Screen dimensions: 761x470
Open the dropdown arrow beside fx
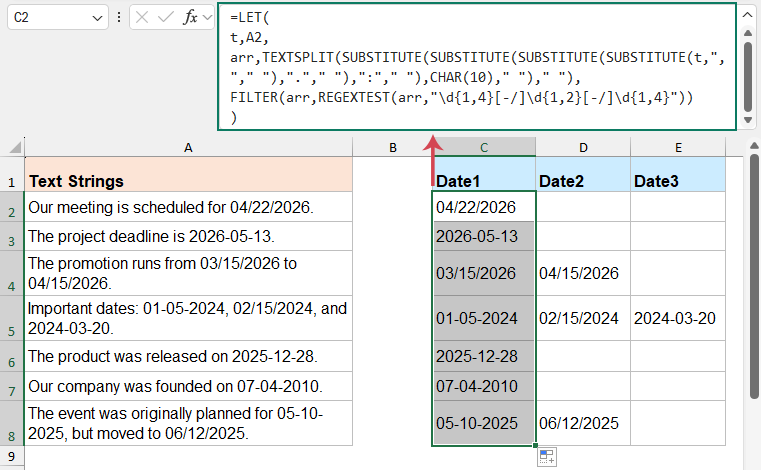tap(208, 18)
